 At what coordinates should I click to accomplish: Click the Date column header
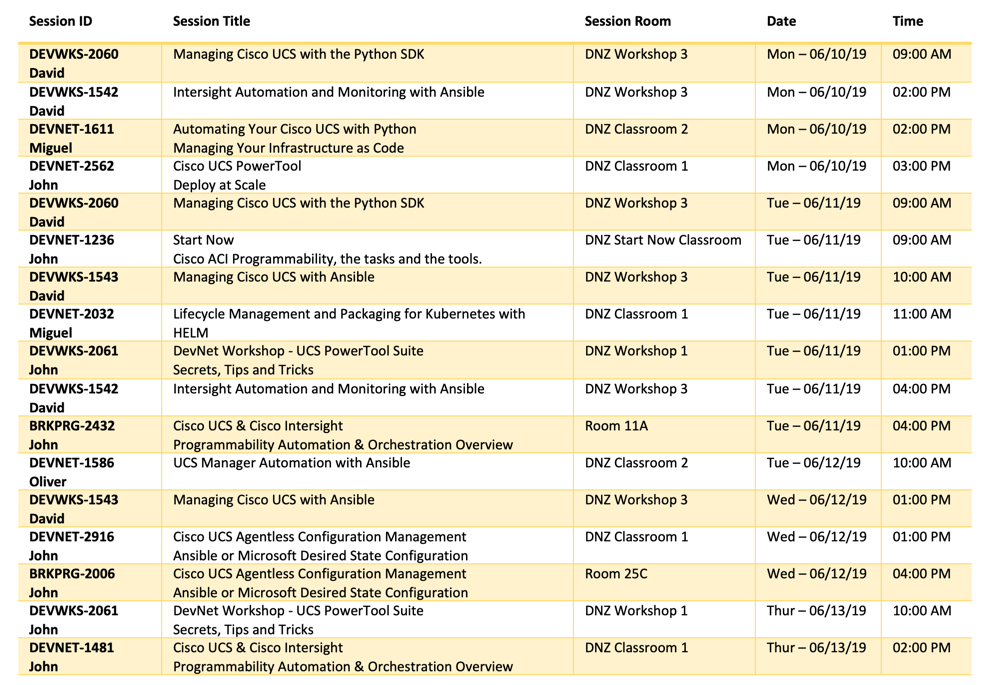[781, 21]
